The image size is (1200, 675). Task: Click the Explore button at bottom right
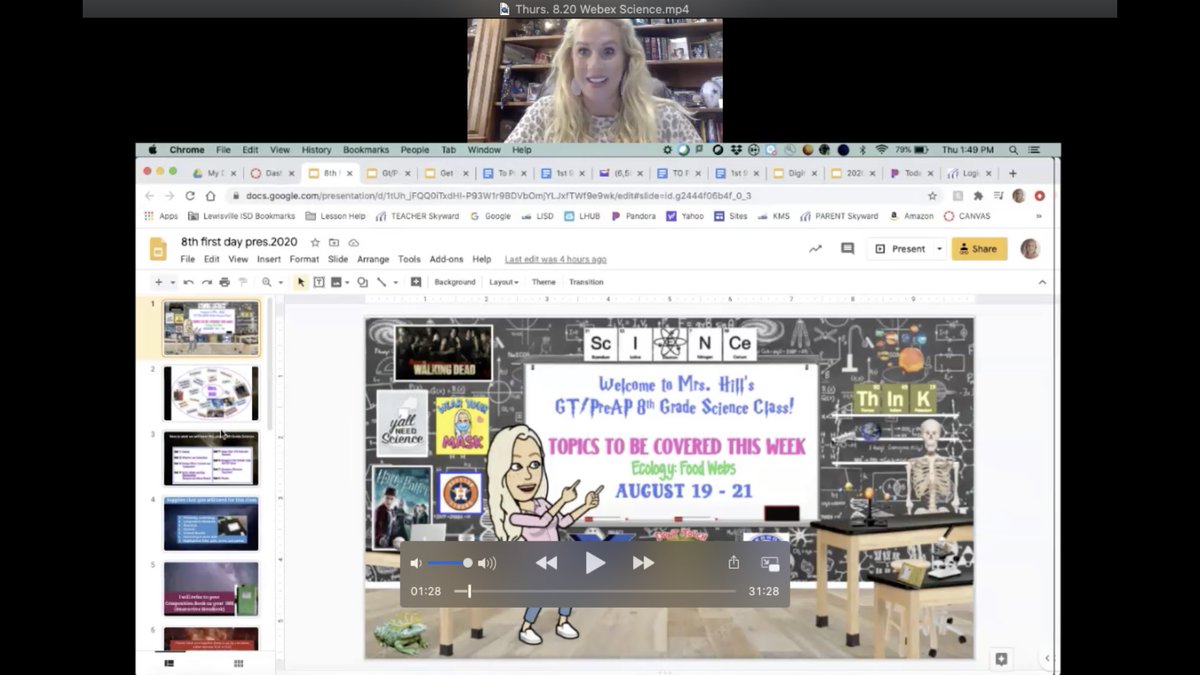[1001, 658]
